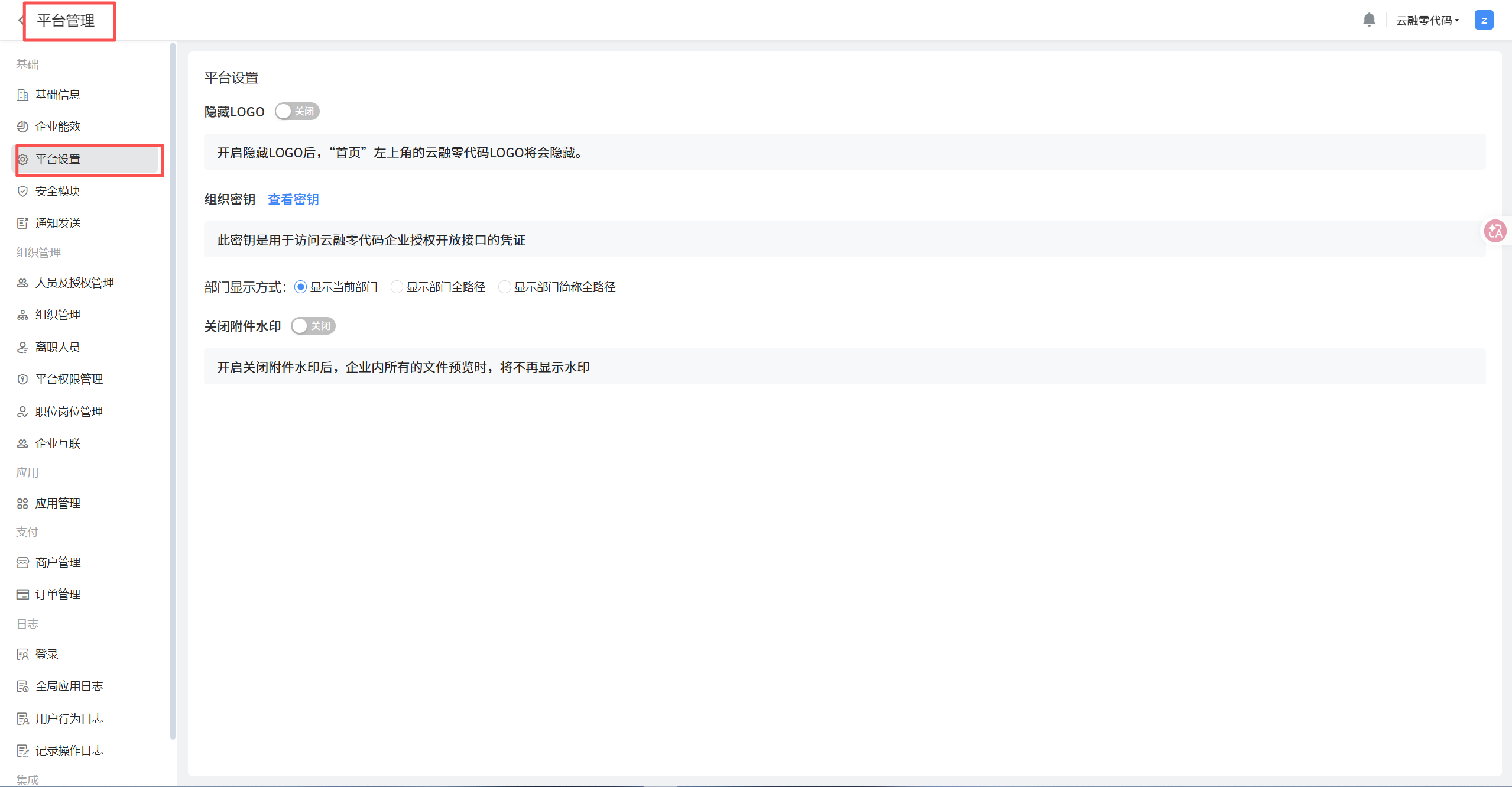This screenshot has width=1512, height=787.
Task: Click the back arrow beside 平台管理
Action: pos(21,21)
